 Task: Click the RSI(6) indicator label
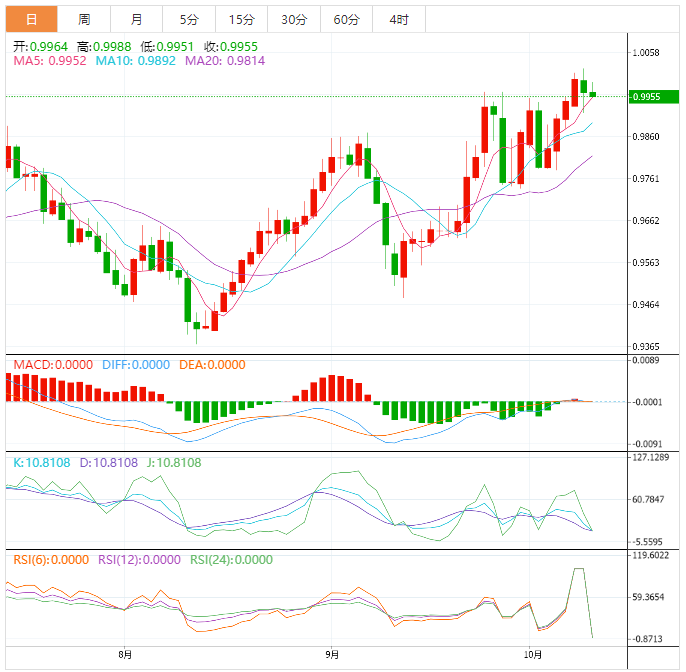point(50,560)
